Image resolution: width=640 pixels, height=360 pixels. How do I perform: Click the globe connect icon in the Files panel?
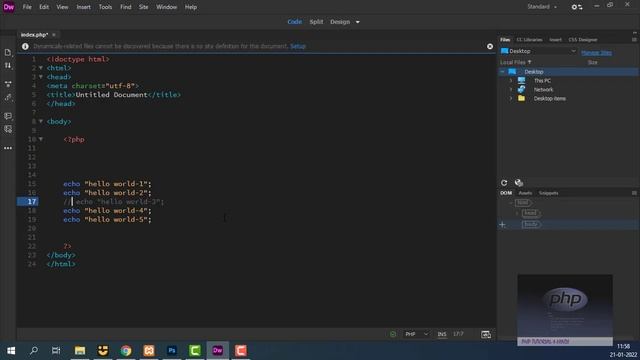click(x=519, y=183)
